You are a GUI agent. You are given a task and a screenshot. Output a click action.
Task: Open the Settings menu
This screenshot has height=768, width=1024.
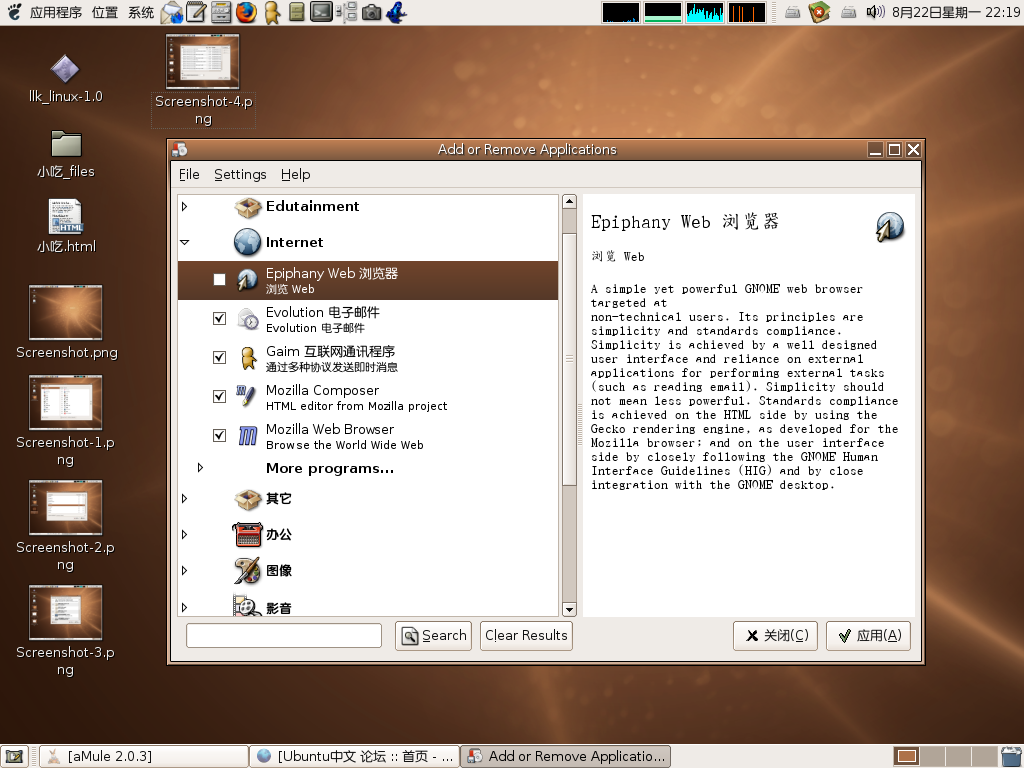point(240,174)
